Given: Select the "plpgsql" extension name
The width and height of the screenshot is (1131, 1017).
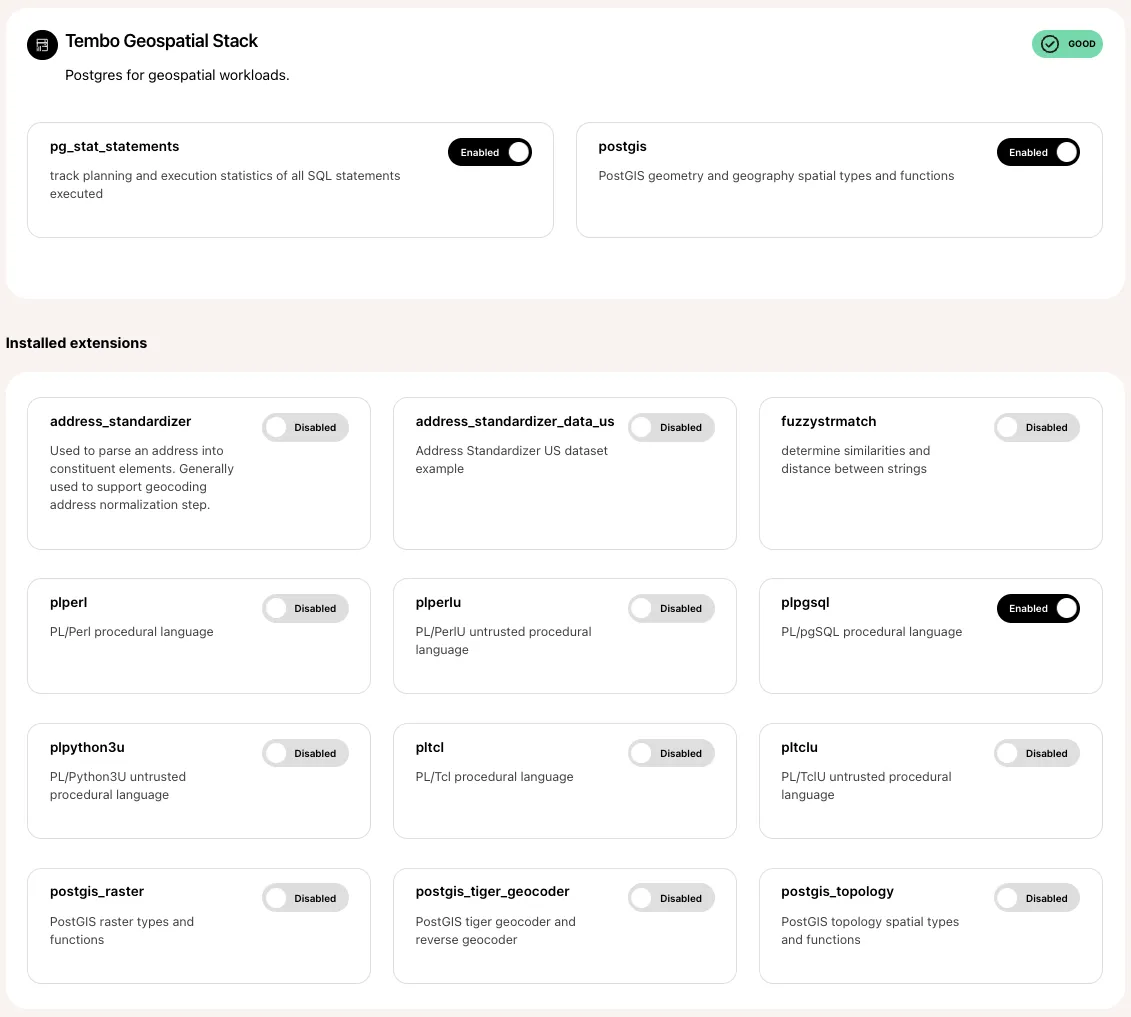Looking at the screenshot, I should click(x=806, y=602).
